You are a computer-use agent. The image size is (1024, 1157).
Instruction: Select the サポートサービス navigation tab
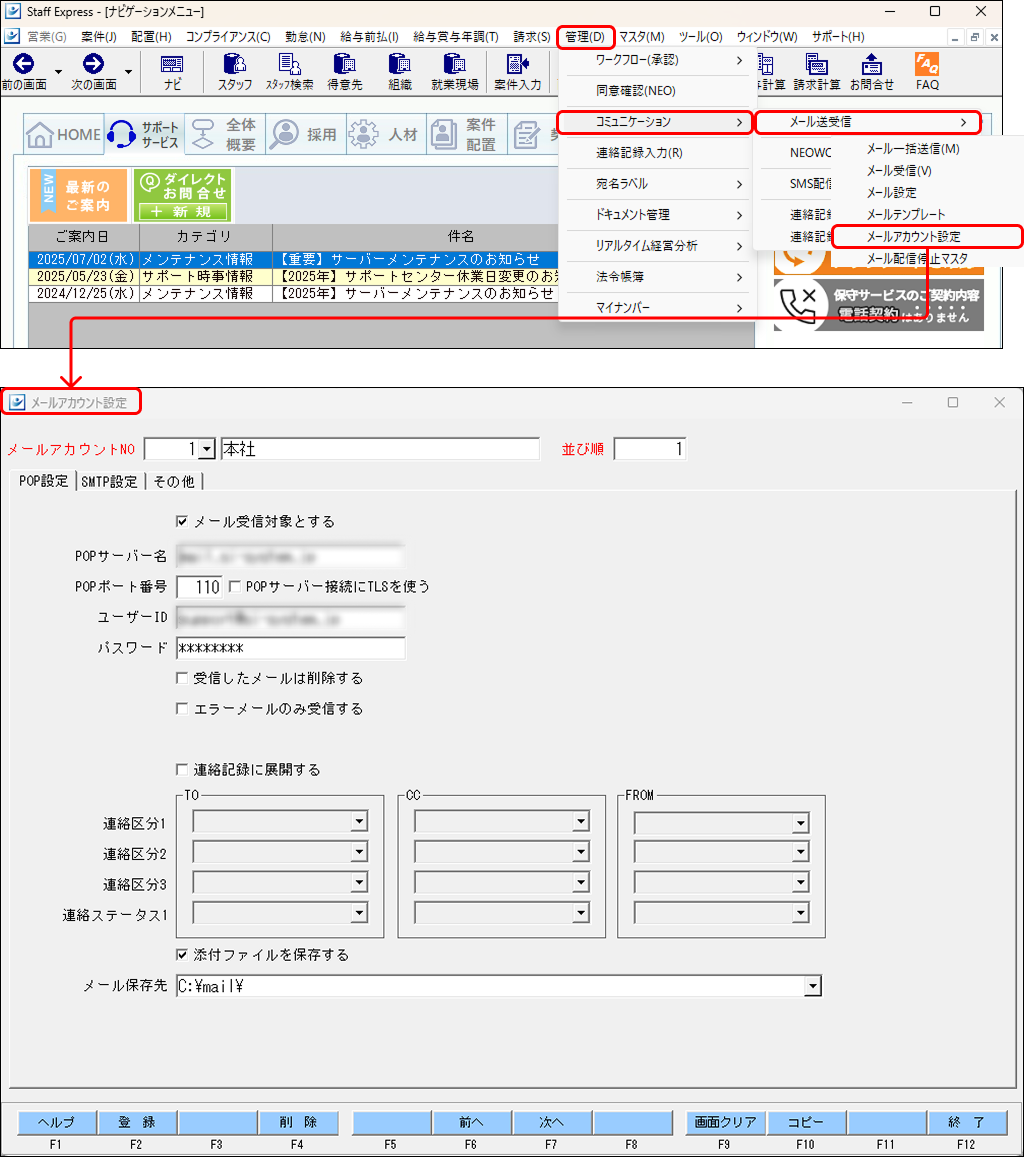coord(144,134)
